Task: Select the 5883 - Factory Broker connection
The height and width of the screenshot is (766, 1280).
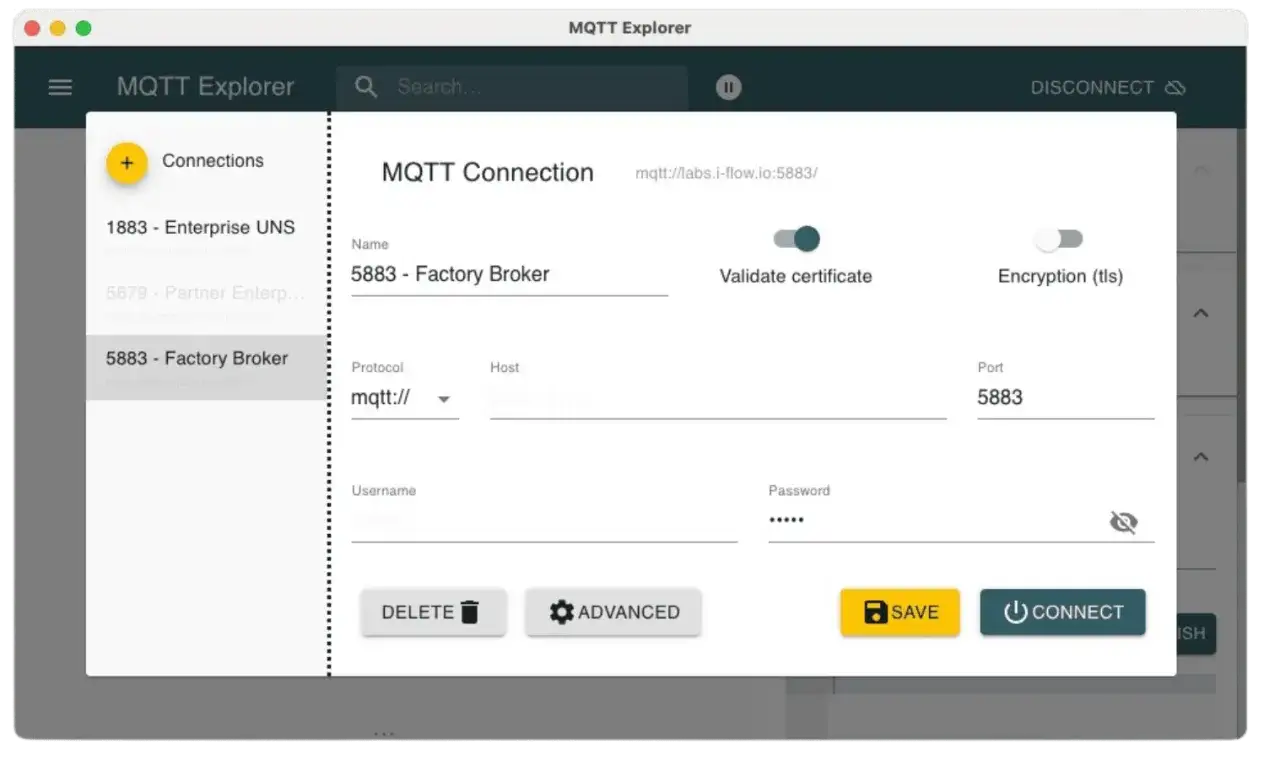Action: pos(205,367)
